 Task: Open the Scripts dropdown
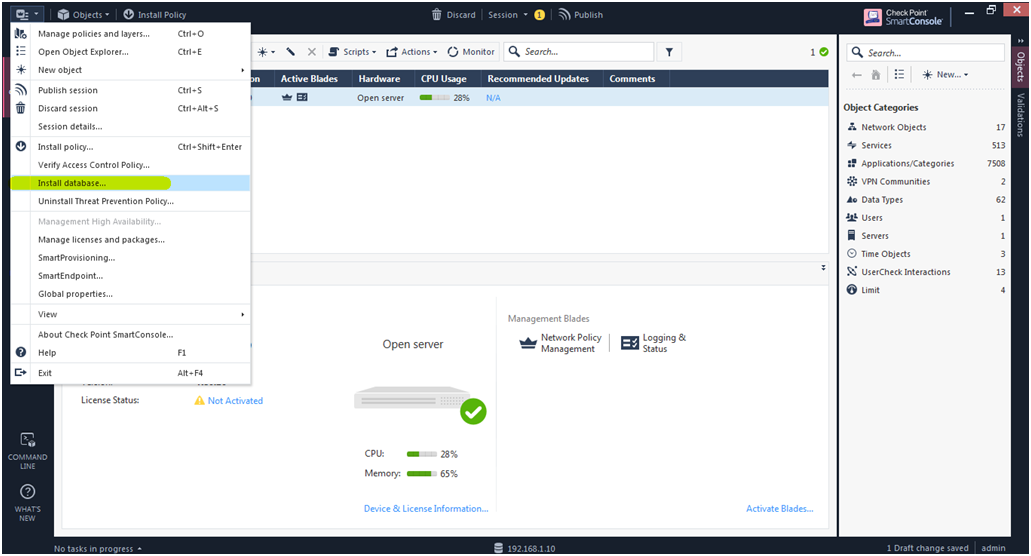point(352,52)
